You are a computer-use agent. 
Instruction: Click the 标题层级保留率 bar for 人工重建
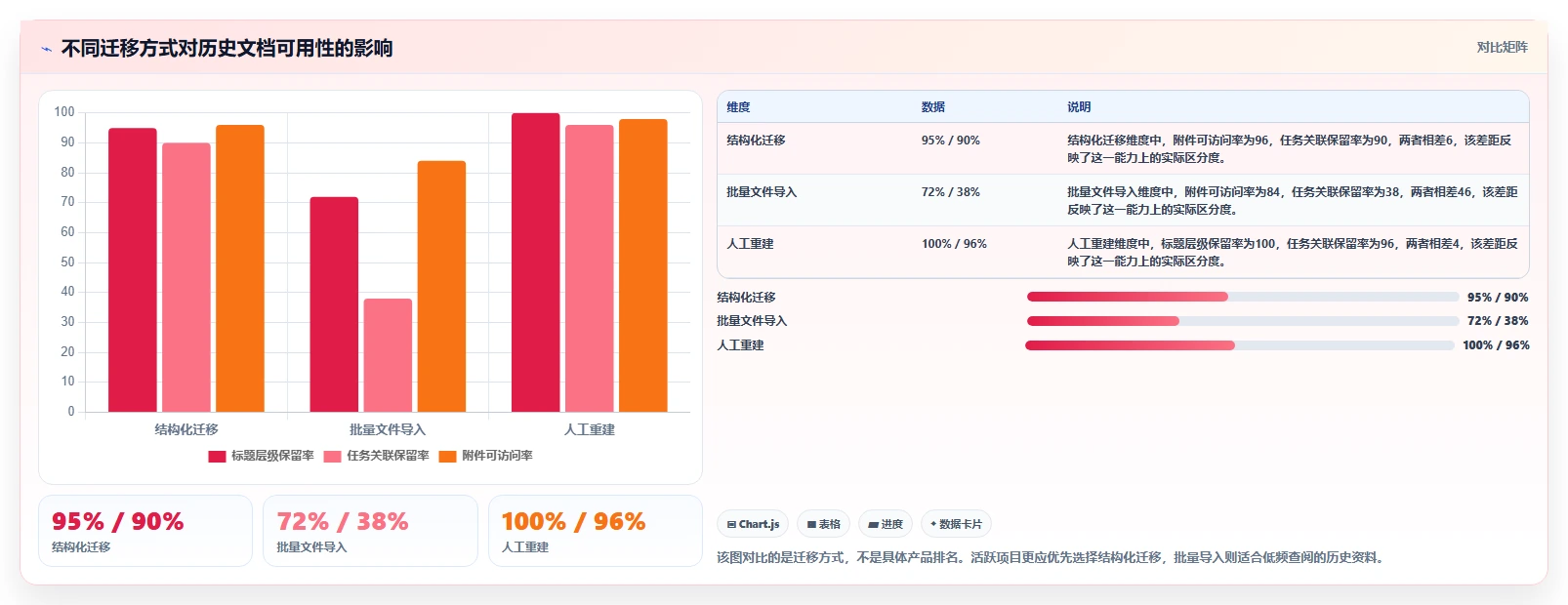tap(536, 262)
